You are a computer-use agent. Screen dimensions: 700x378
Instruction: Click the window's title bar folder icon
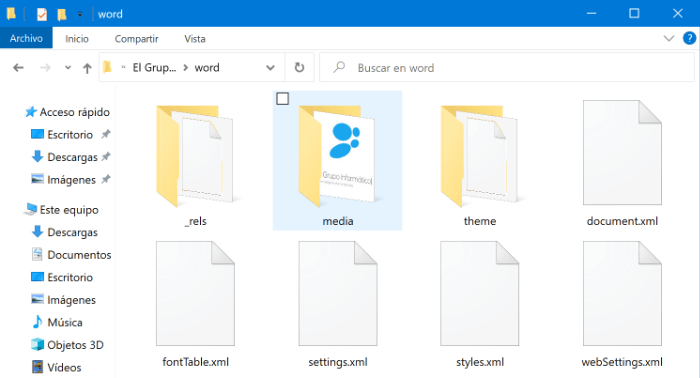click(x=11, y=14)
